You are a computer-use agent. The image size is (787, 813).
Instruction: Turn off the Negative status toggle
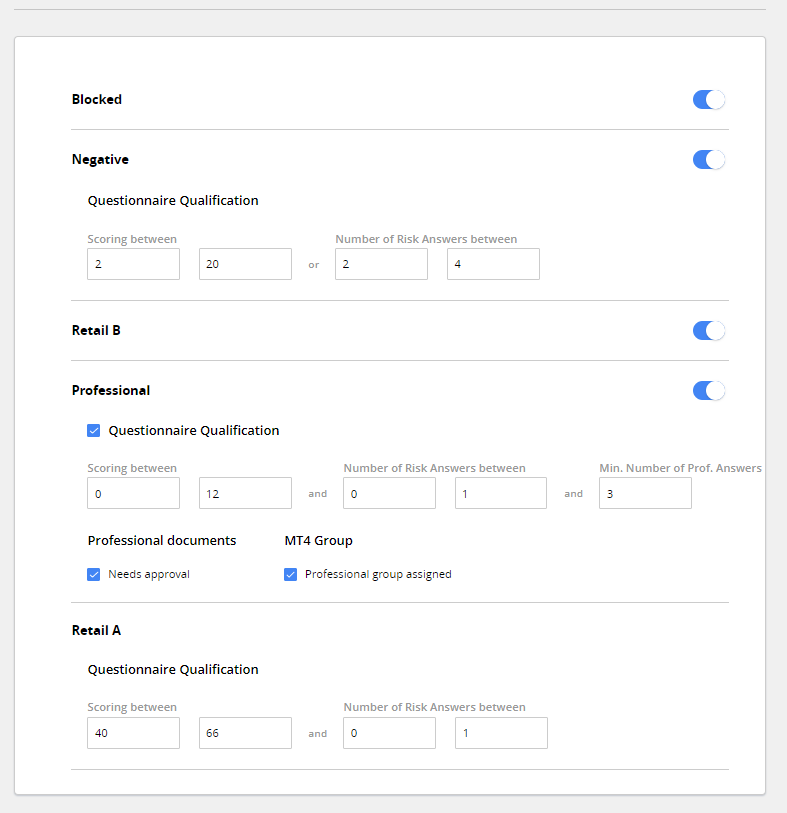tap(709, 159)
